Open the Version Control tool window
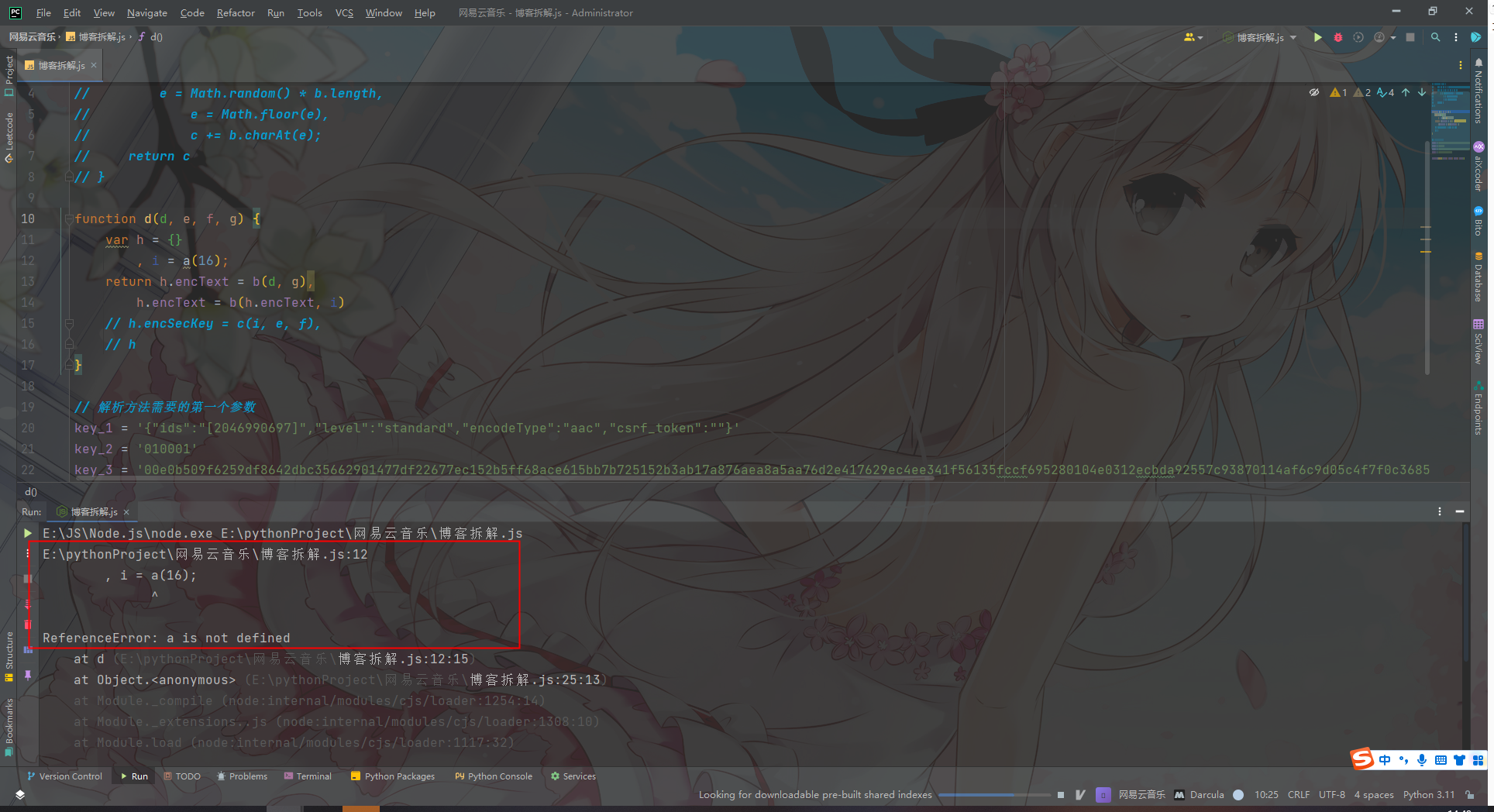The image size is (1494, 812). click(64, 776)
